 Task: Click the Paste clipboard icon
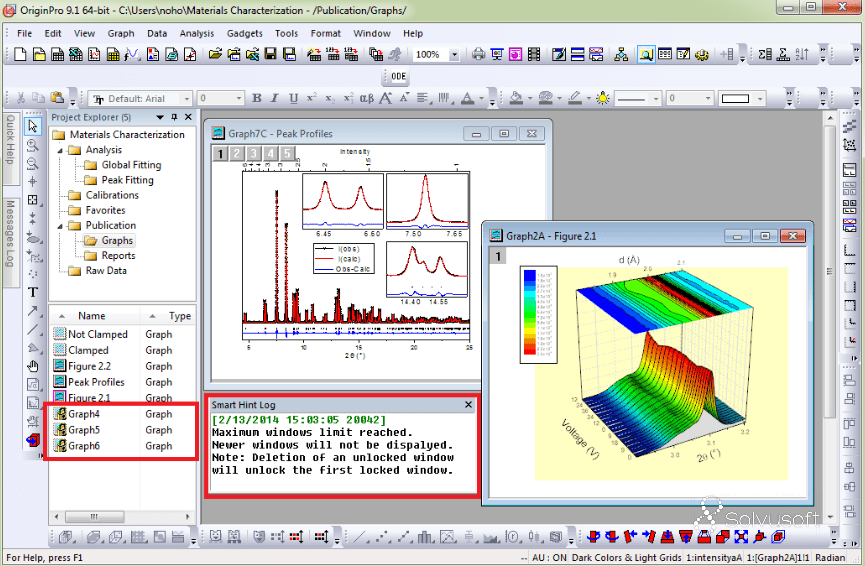point(57,98)
